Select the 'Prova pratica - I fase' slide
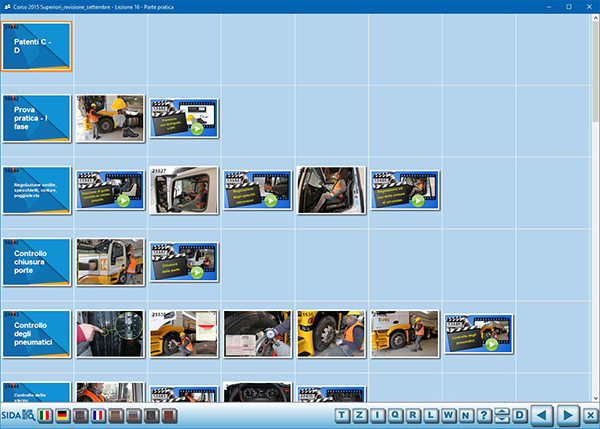The width and height of the screenshot is (600, 429). click(x=37, y=118)
